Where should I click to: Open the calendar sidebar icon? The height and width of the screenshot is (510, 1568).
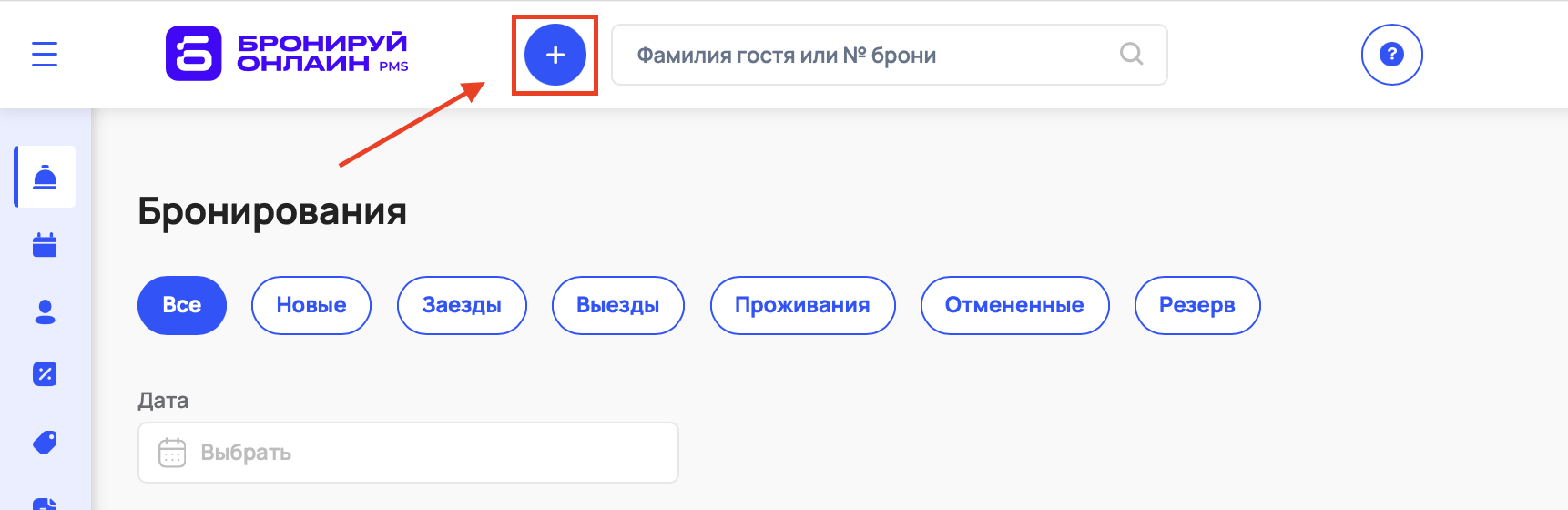45,245
